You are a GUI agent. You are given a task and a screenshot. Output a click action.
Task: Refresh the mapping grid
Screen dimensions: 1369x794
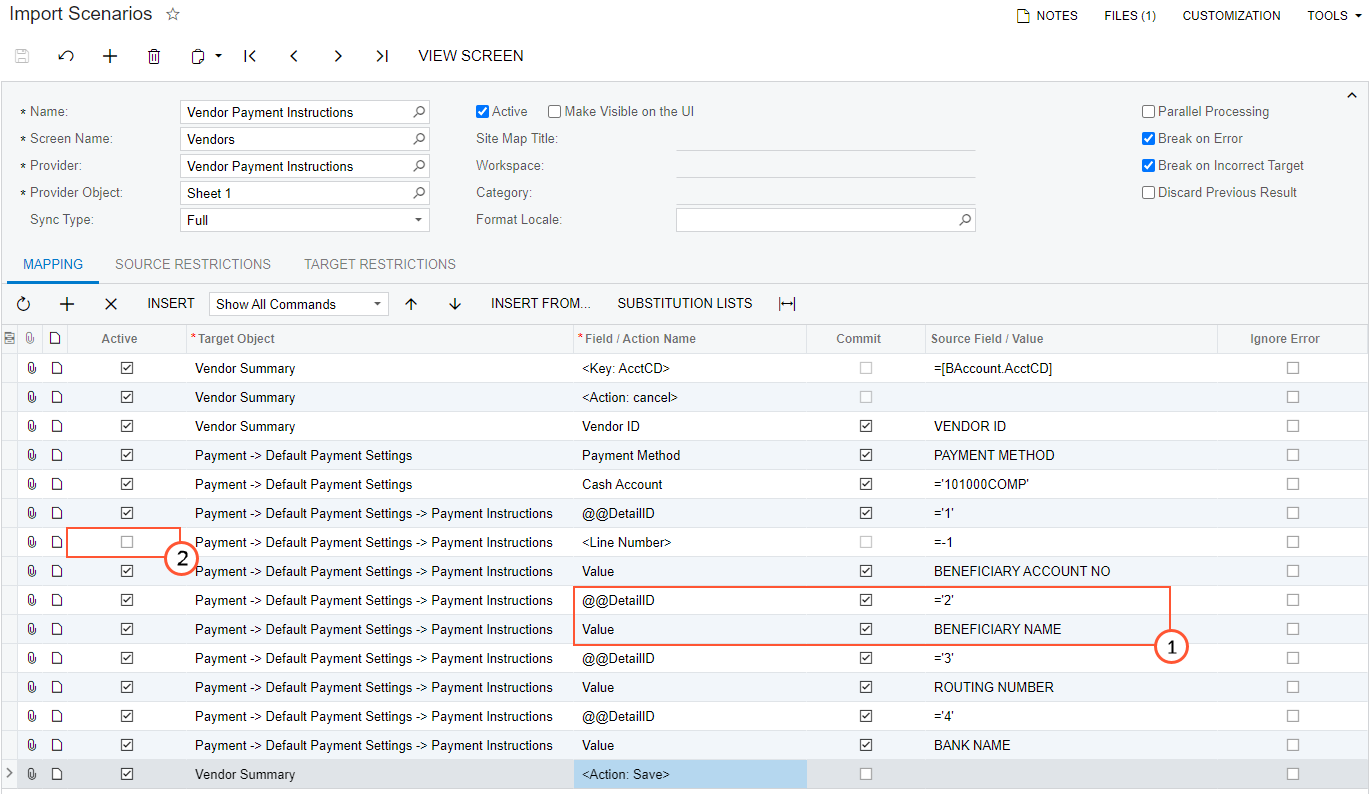click(x=24, y=304)
